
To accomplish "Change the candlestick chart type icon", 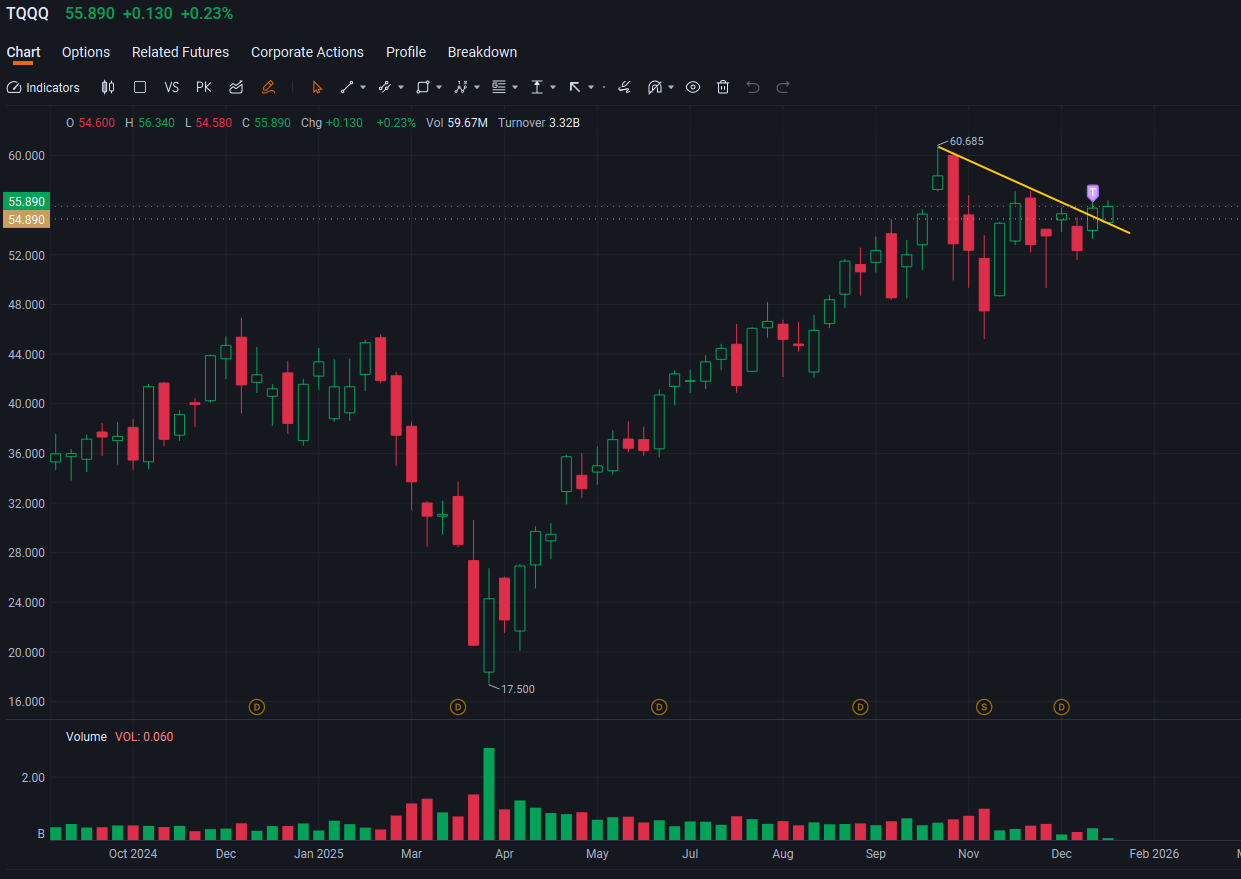I will [x=108, y=88].
